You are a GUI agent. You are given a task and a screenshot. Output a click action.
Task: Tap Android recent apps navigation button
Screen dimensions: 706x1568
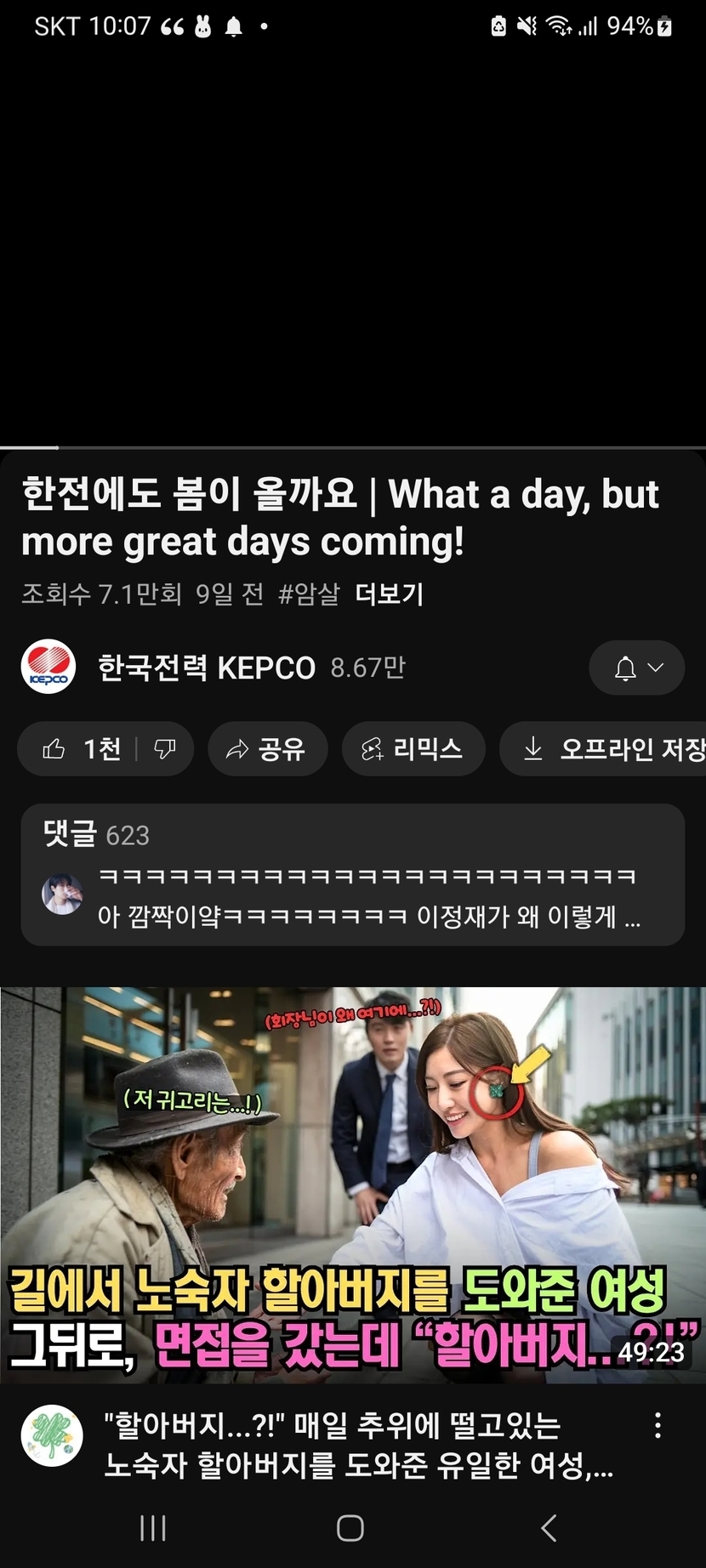(153, 1528)
